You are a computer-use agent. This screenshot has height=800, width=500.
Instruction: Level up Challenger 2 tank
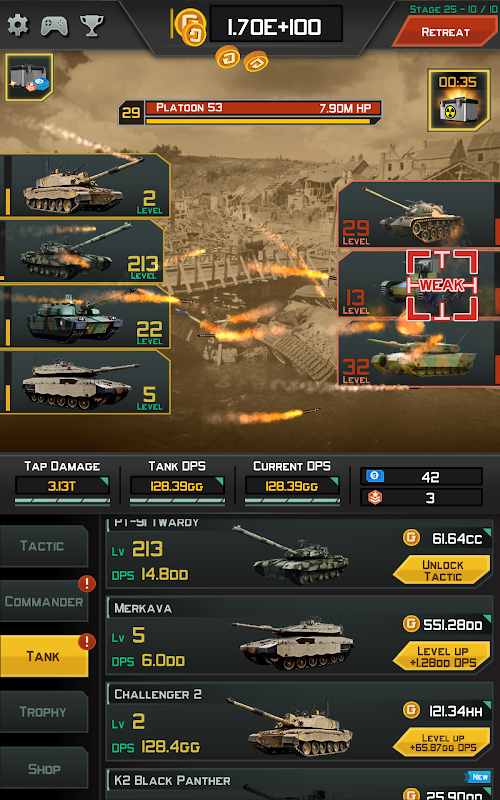click(x=442, y=743)
